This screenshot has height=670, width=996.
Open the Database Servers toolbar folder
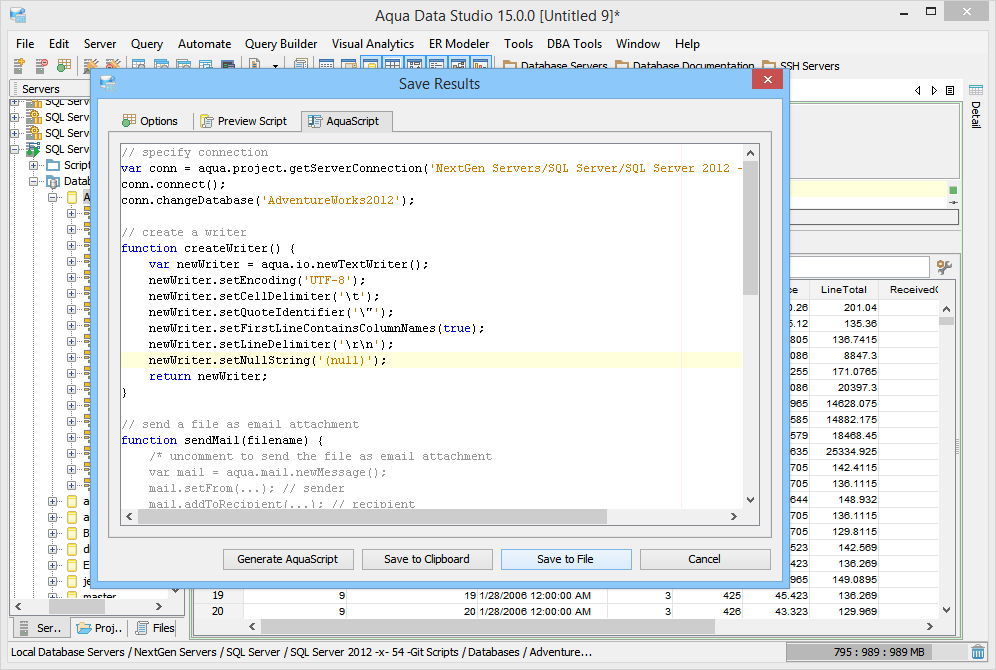(x=555, y=65)
